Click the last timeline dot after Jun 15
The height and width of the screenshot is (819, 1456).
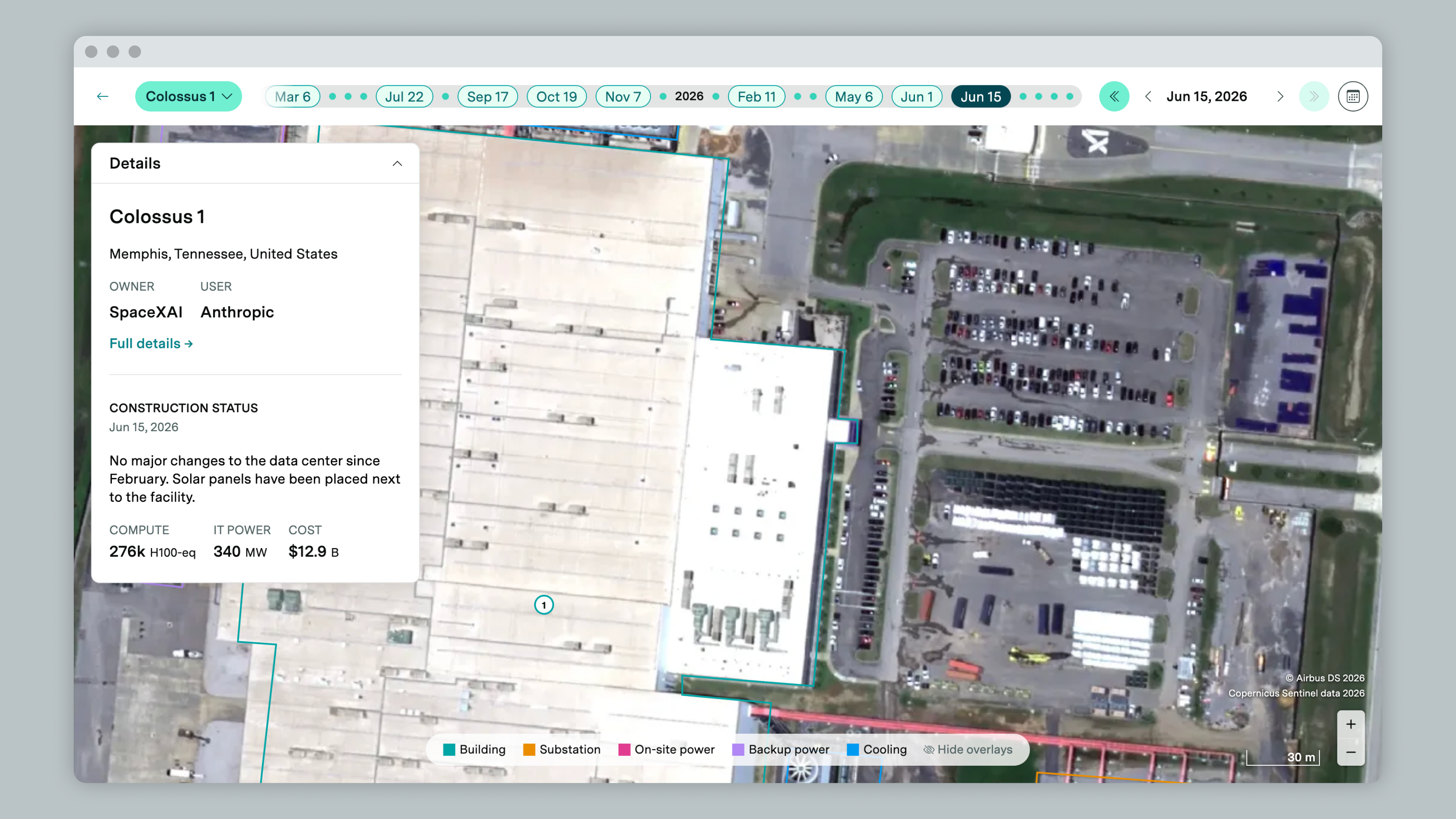[1069, 97]
